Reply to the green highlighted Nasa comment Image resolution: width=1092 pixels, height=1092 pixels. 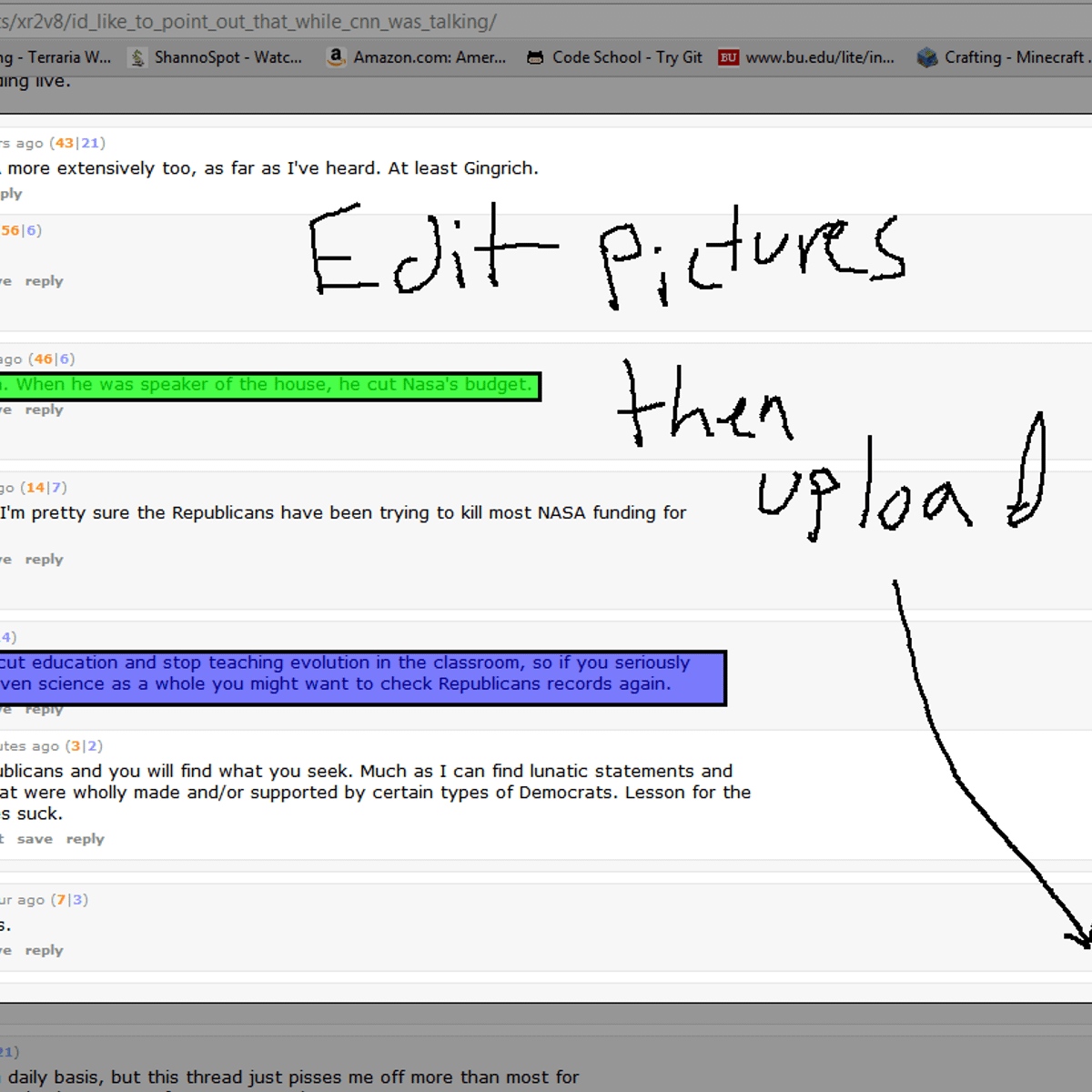(44, 409)
